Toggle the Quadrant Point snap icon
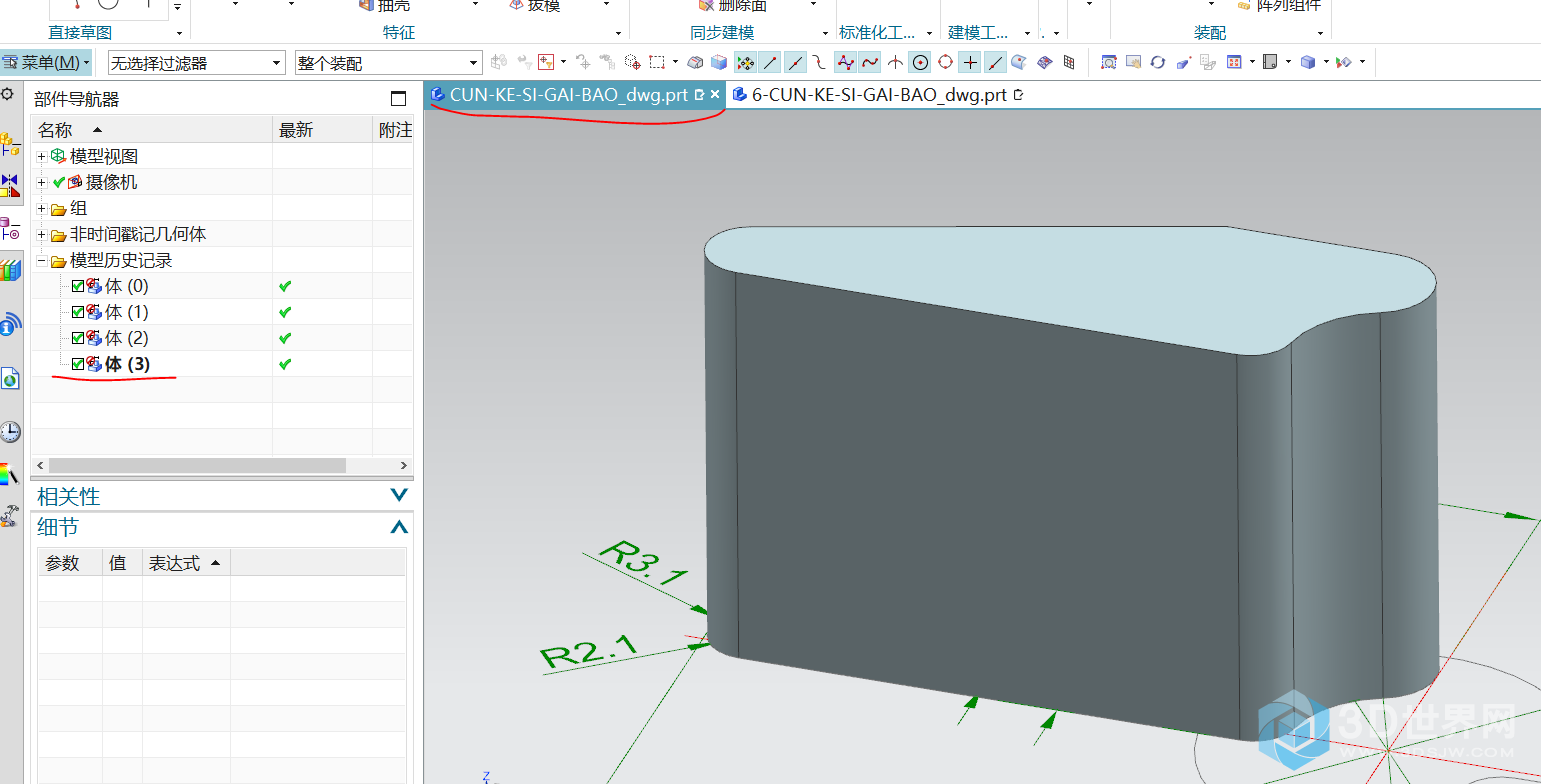This screenshot has height=784, width=1541. [945, 63]
